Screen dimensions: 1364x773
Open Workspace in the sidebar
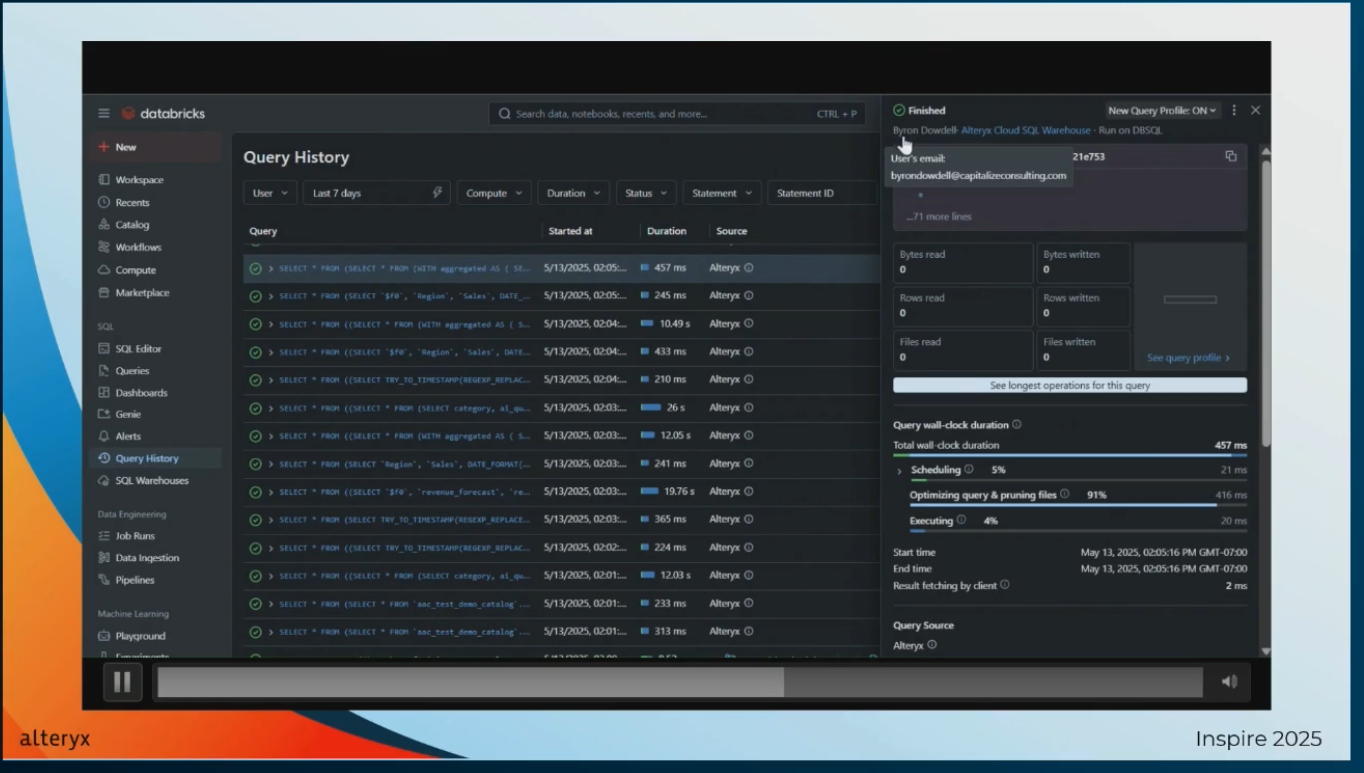[139, 180]
